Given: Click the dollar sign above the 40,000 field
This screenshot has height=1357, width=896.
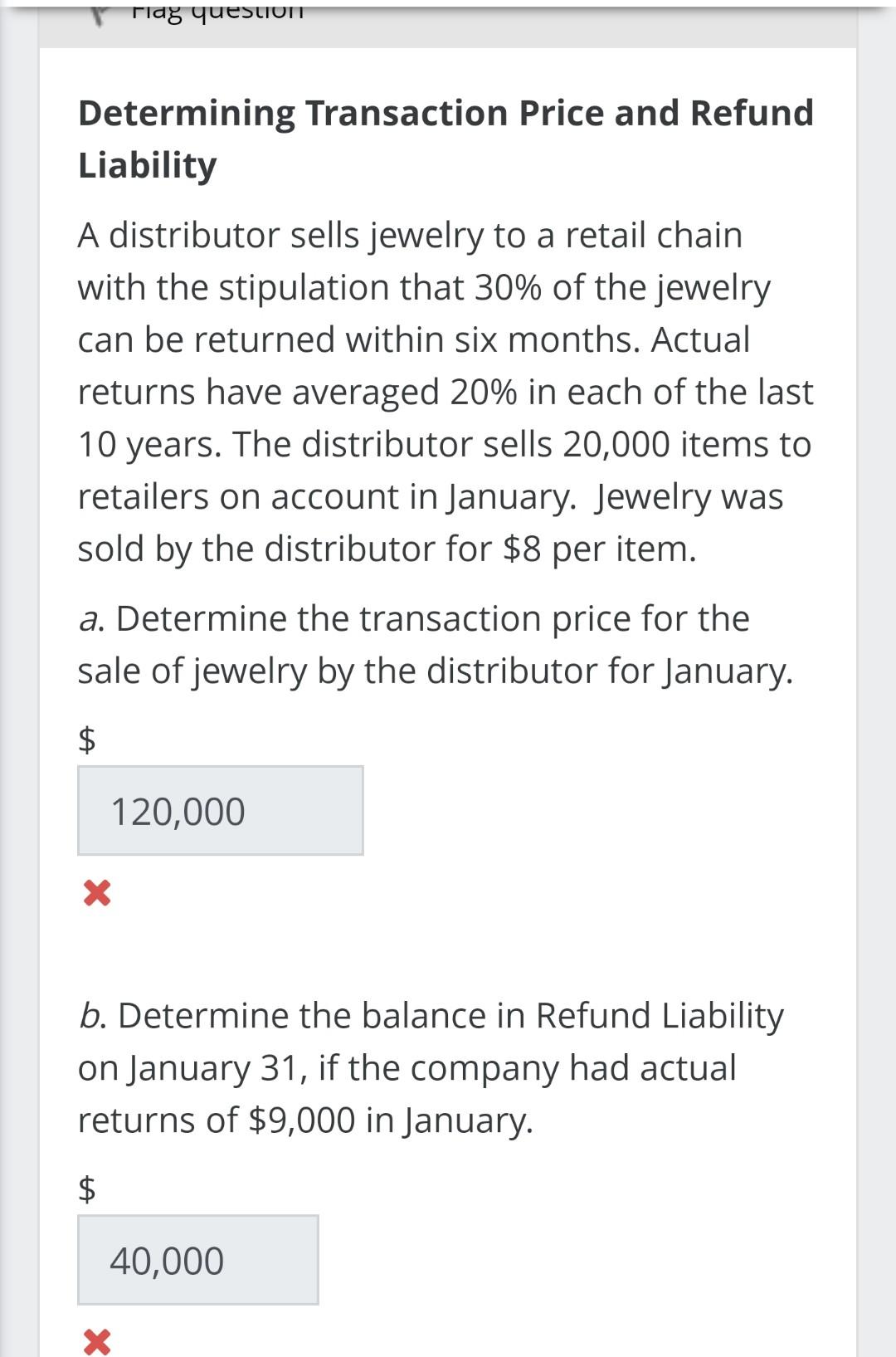Looking at the screenshot, I should (x=87, y=1189).
